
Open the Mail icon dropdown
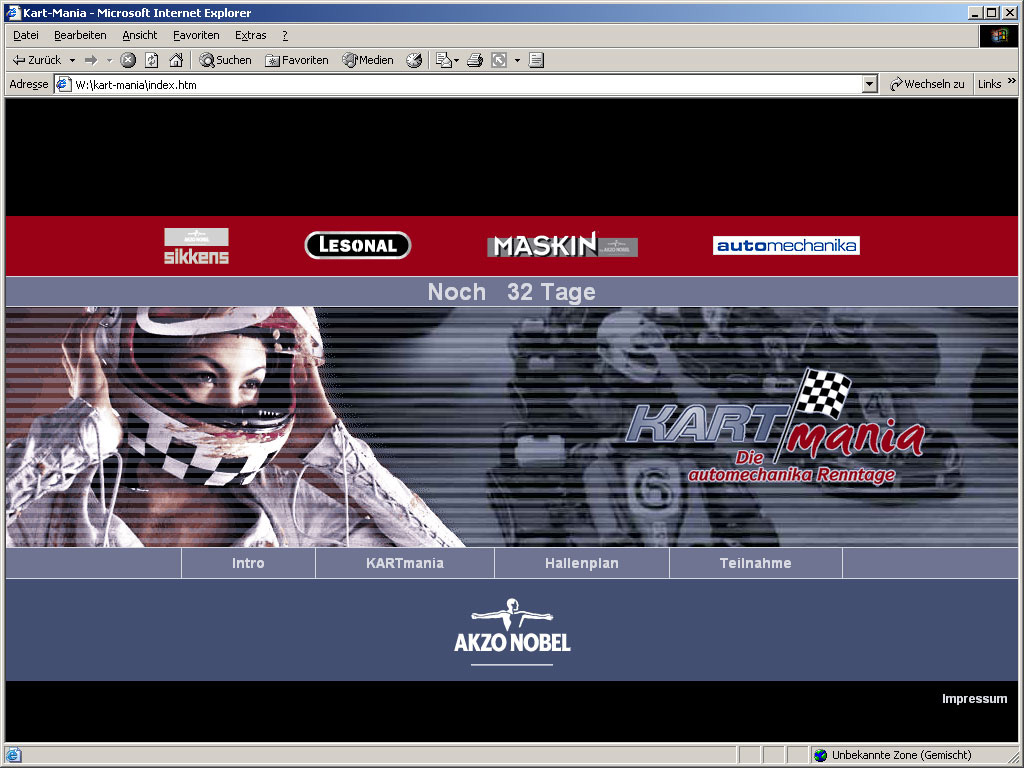click(x=456, y=60)
